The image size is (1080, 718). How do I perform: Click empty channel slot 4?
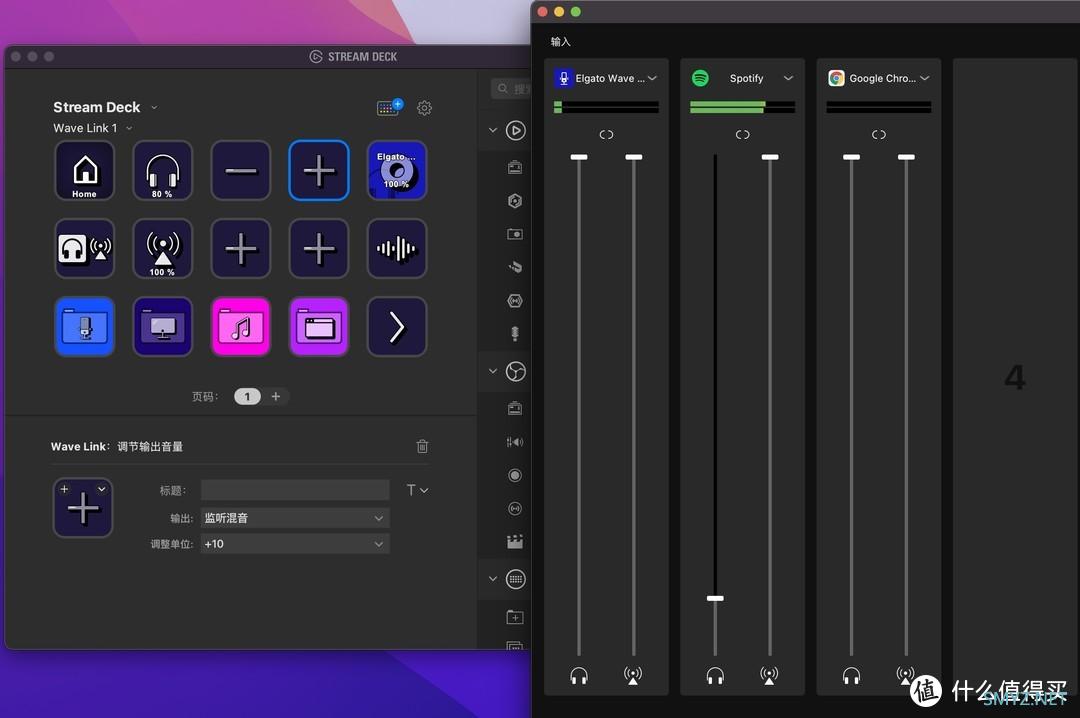pyautogui.click(x=1015, y=376)
